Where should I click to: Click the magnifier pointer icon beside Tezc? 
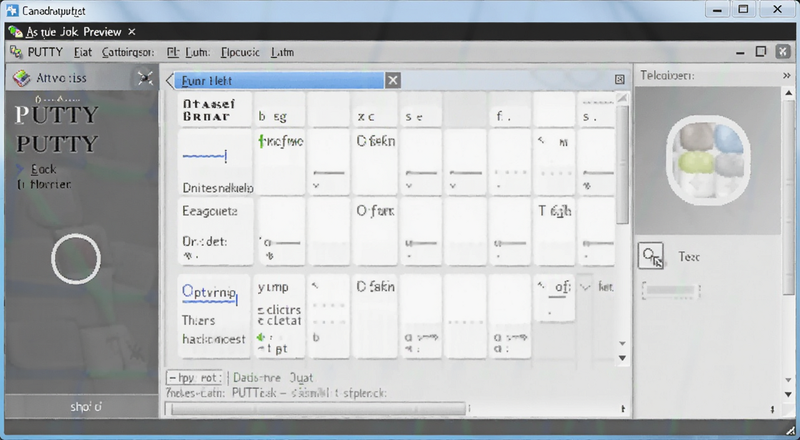pyautogui.click(x=651, y=256)
